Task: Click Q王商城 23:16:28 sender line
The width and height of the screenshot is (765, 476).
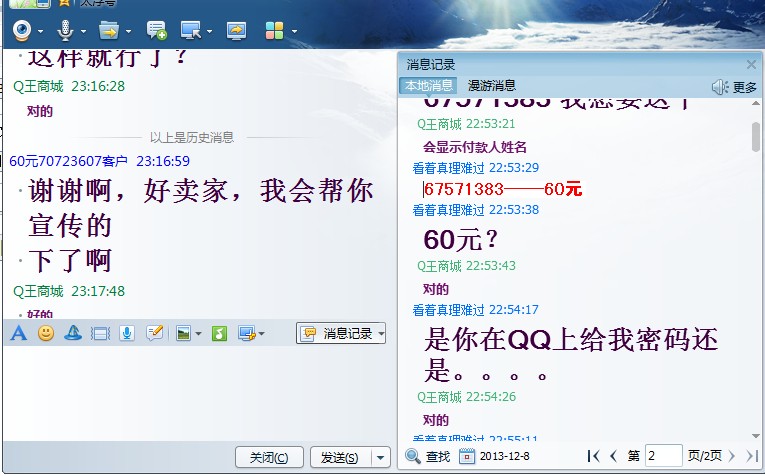Action: pyautogui.click(x=69, y=86)
